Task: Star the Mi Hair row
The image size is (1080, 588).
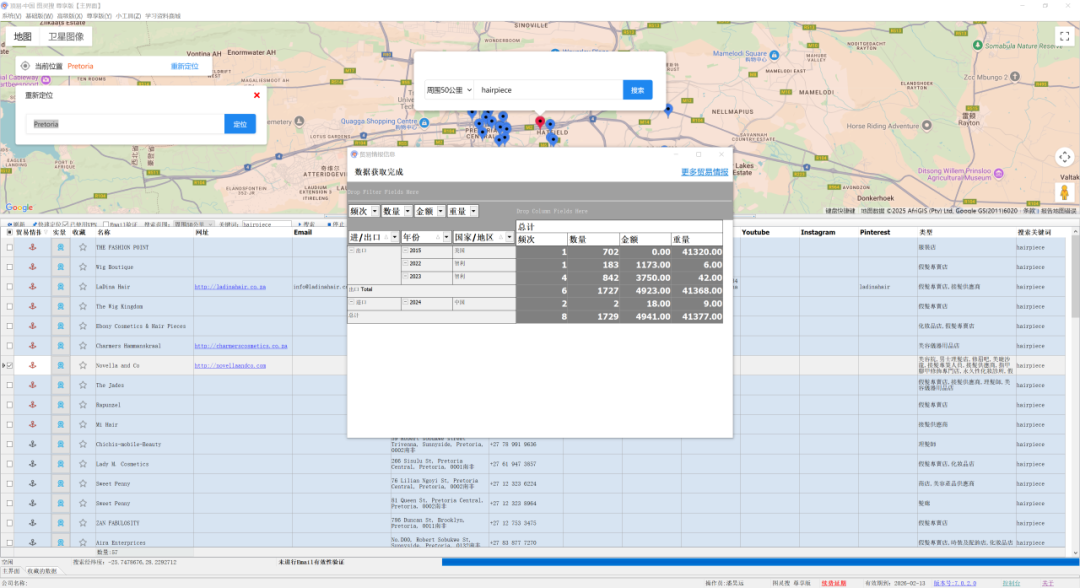Action: coord(83,425)
